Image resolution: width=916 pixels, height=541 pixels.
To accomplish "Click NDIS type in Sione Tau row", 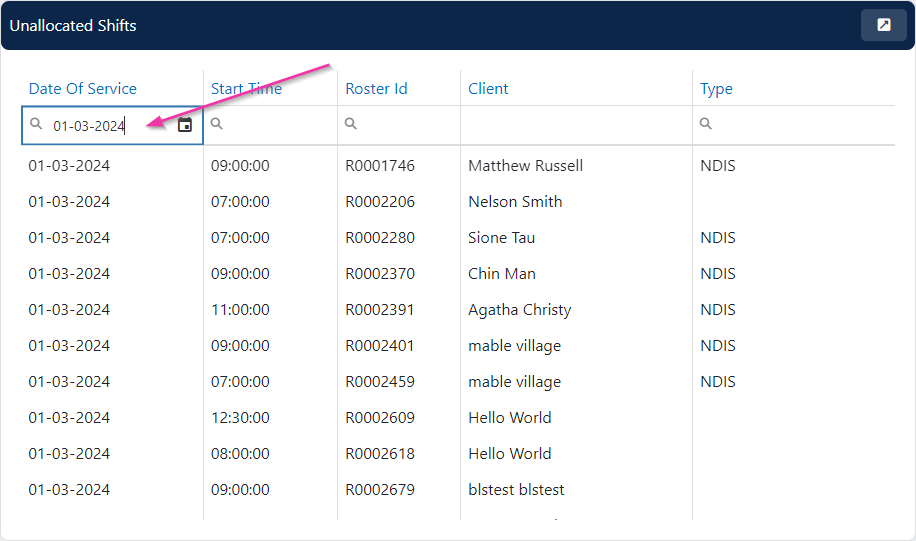I will tap(717, 238).
